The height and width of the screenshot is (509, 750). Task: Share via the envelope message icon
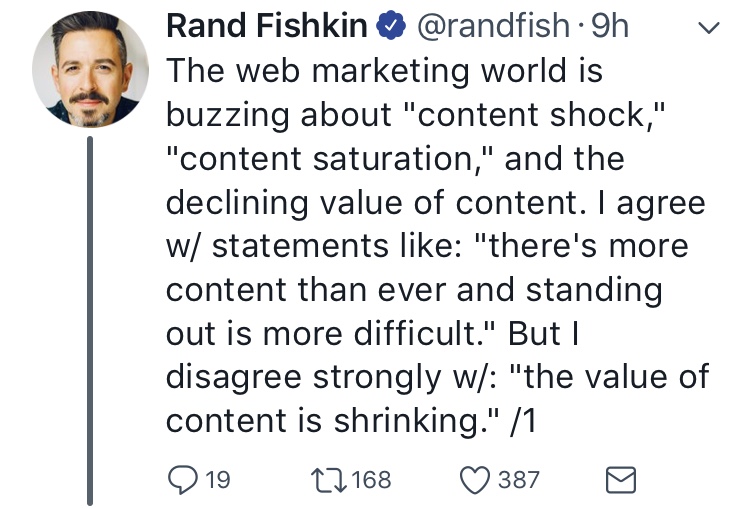pos(621,480)
